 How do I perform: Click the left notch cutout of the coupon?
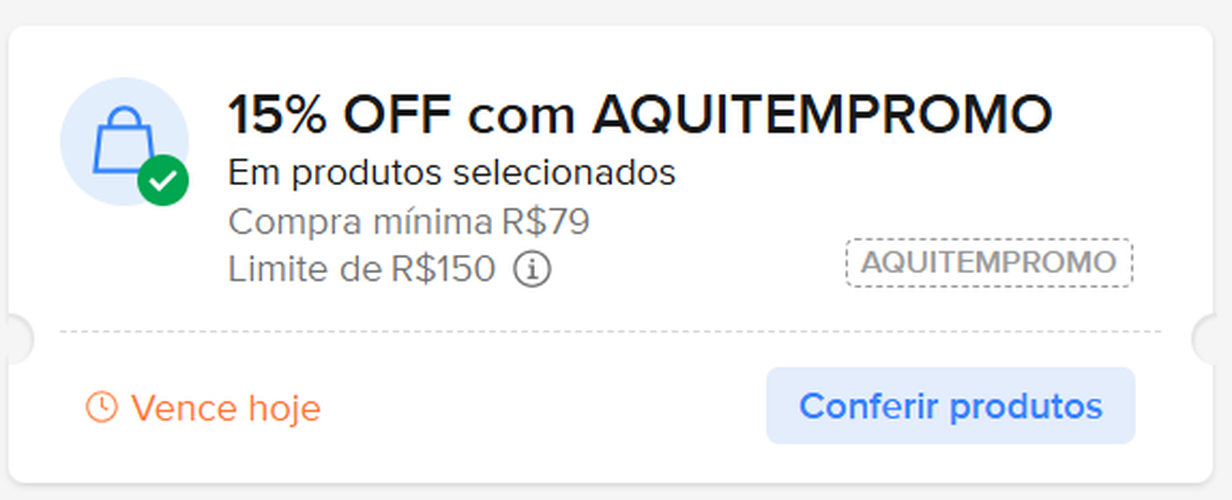tap(16, 340)
